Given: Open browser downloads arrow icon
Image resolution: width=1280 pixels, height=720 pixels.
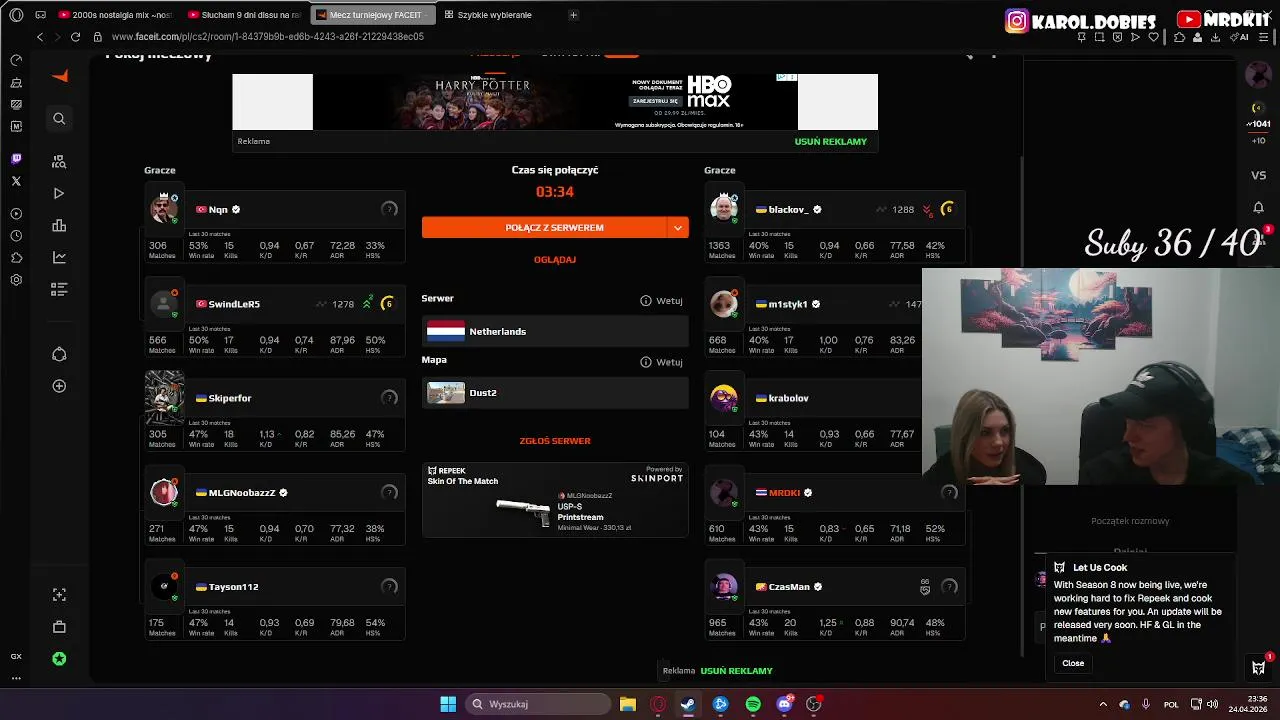Looking at the screenshot, I should pyautogui.click(x=1215, y=37).
